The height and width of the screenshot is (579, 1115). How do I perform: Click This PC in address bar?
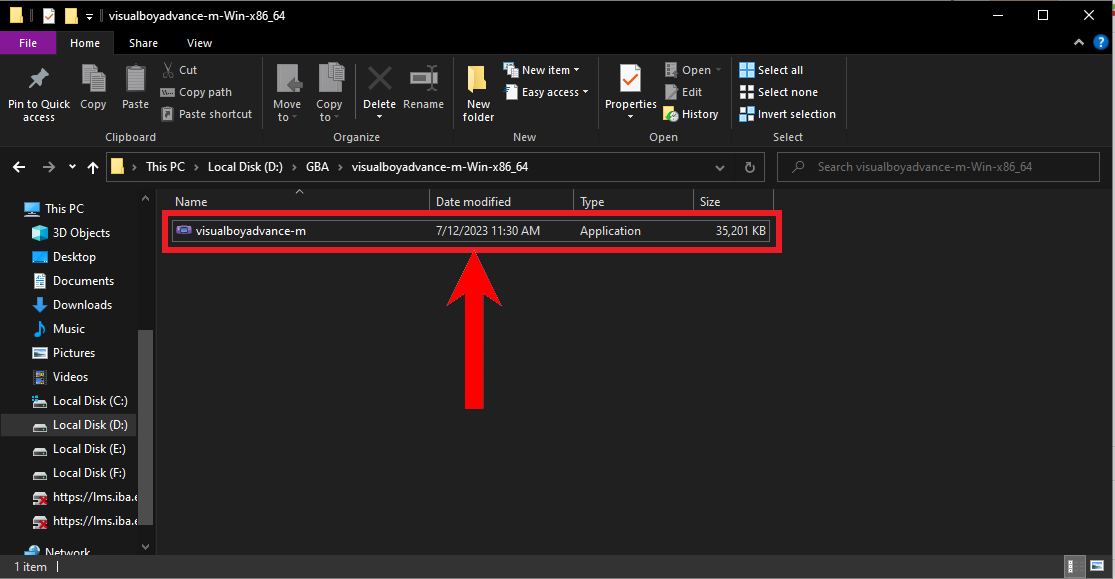pyautogui.click(x=165, y=166)
